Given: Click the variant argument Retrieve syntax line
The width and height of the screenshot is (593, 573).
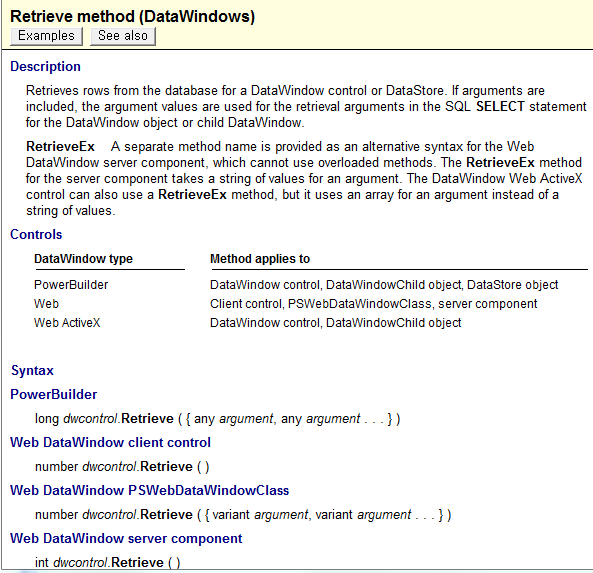Looking at the screenshot, I should [x=243, y=514].
